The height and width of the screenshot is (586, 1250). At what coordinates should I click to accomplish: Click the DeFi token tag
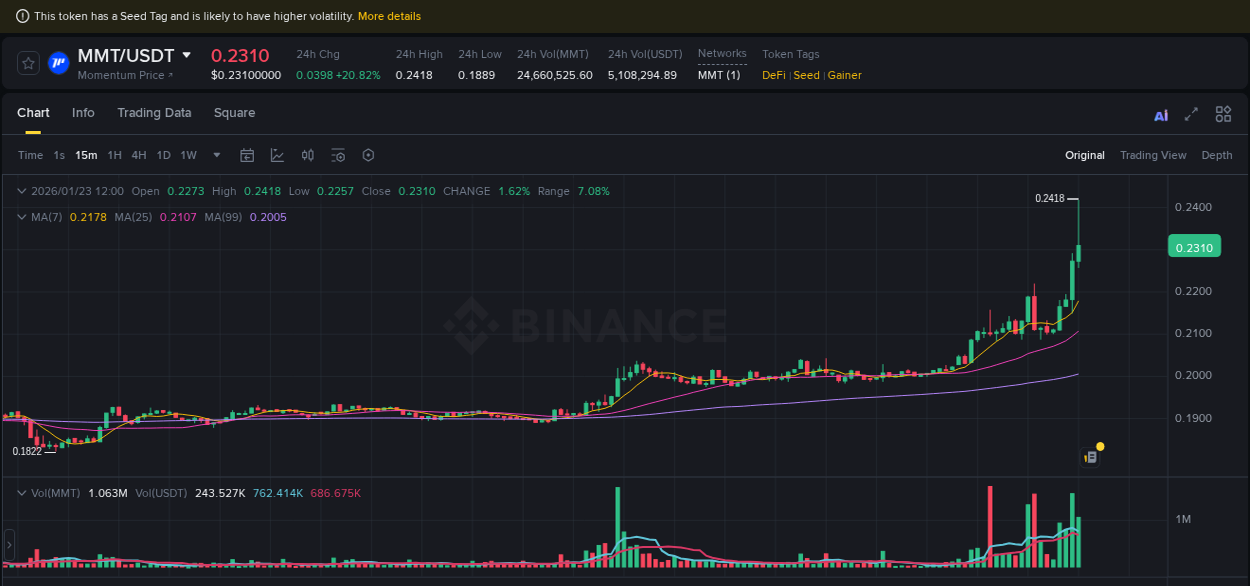click(x=772, y=74)
